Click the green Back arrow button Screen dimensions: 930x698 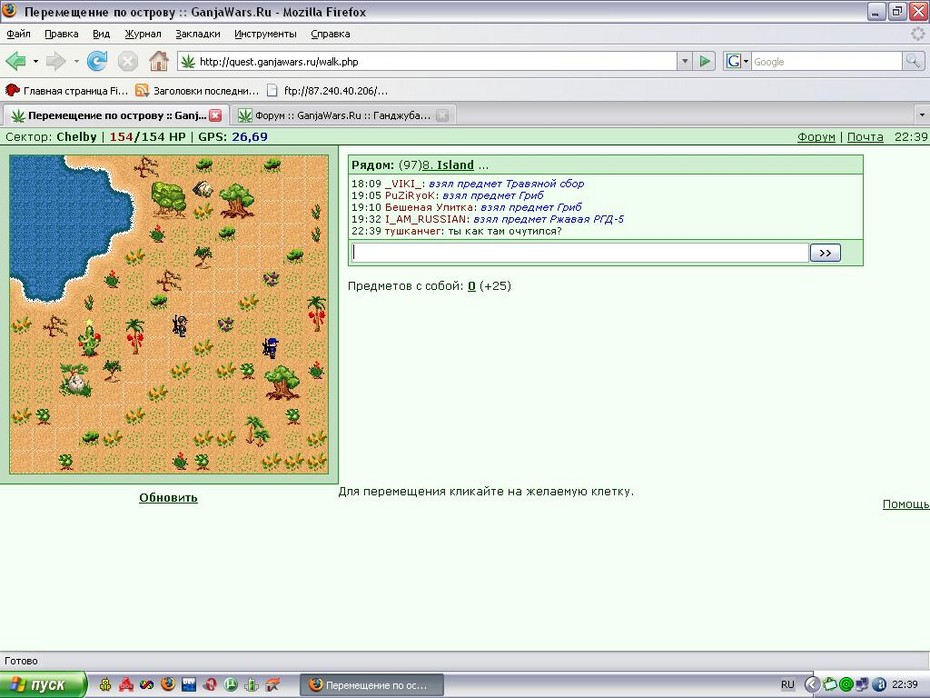(x=16, y=61)
